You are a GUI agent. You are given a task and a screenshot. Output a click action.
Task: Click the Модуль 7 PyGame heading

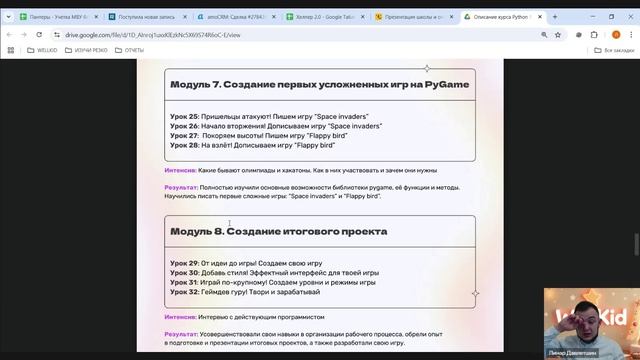320,84
